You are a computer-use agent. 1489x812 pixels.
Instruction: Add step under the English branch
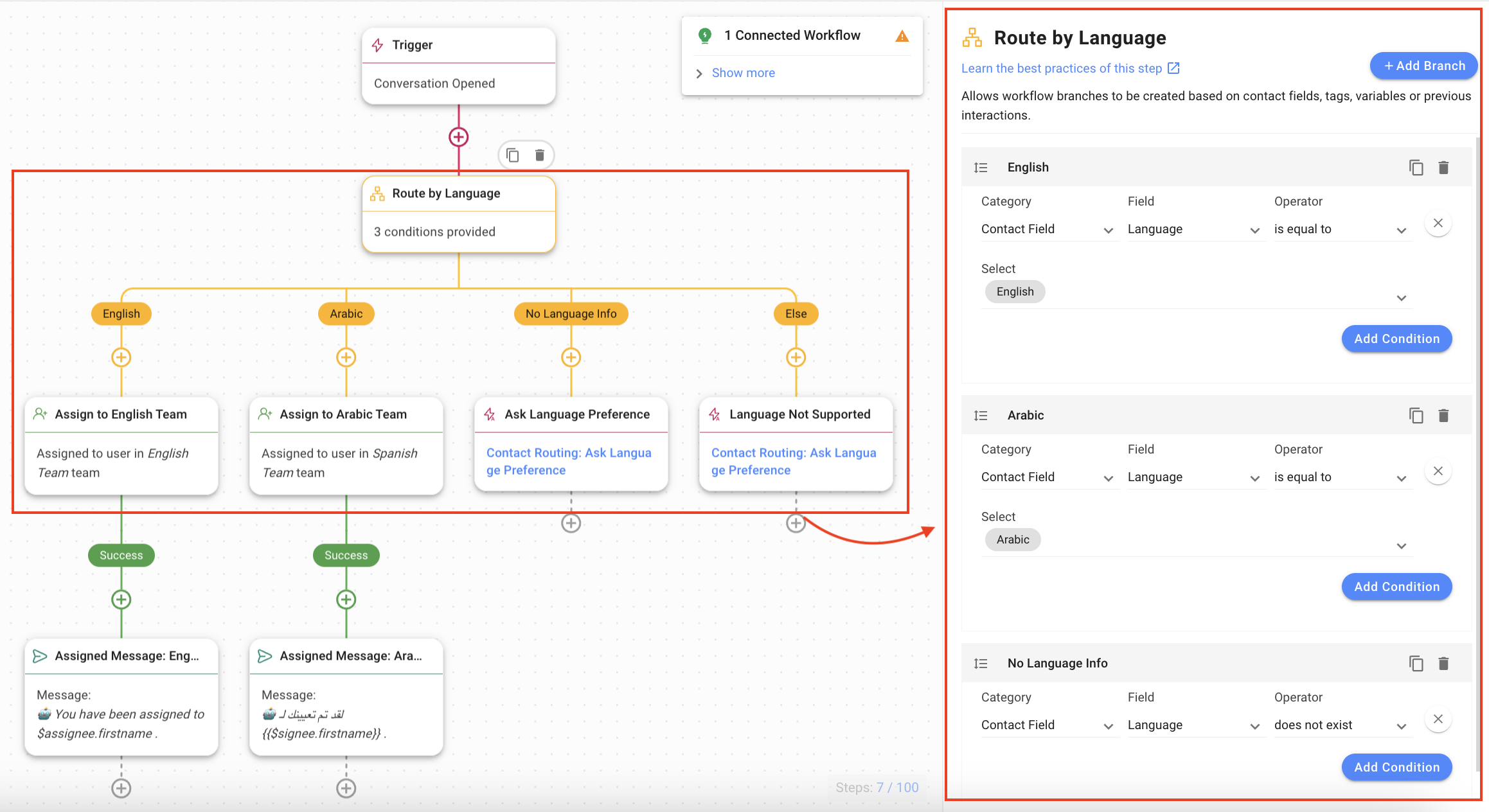point(121,357)
